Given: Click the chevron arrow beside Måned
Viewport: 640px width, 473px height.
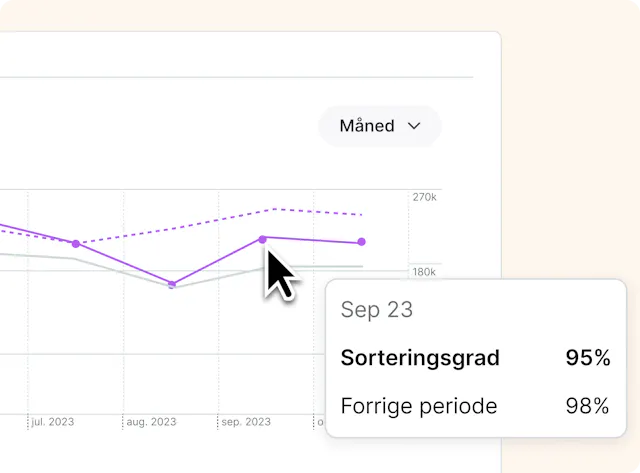Looking at the screenshot, I should pos(414,126).
